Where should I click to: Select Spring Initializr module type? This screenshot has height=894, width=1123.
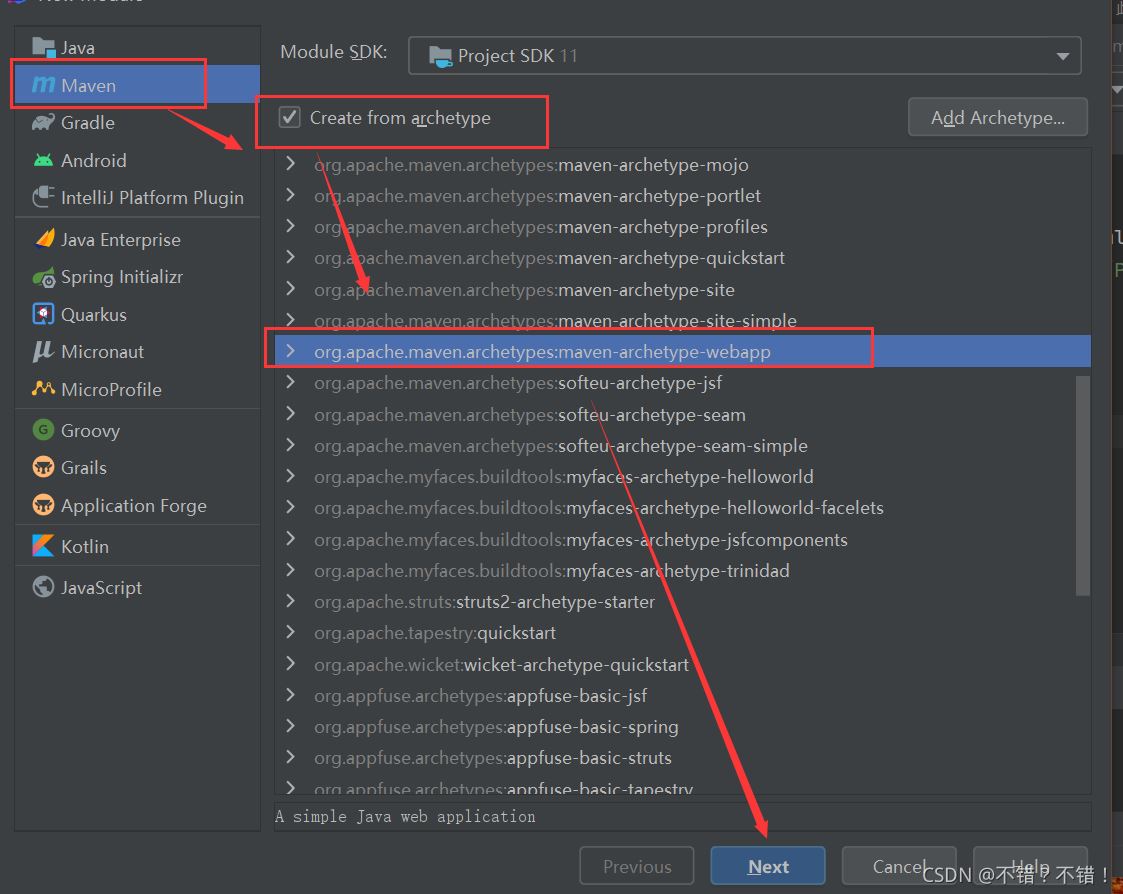coord(137,277)
